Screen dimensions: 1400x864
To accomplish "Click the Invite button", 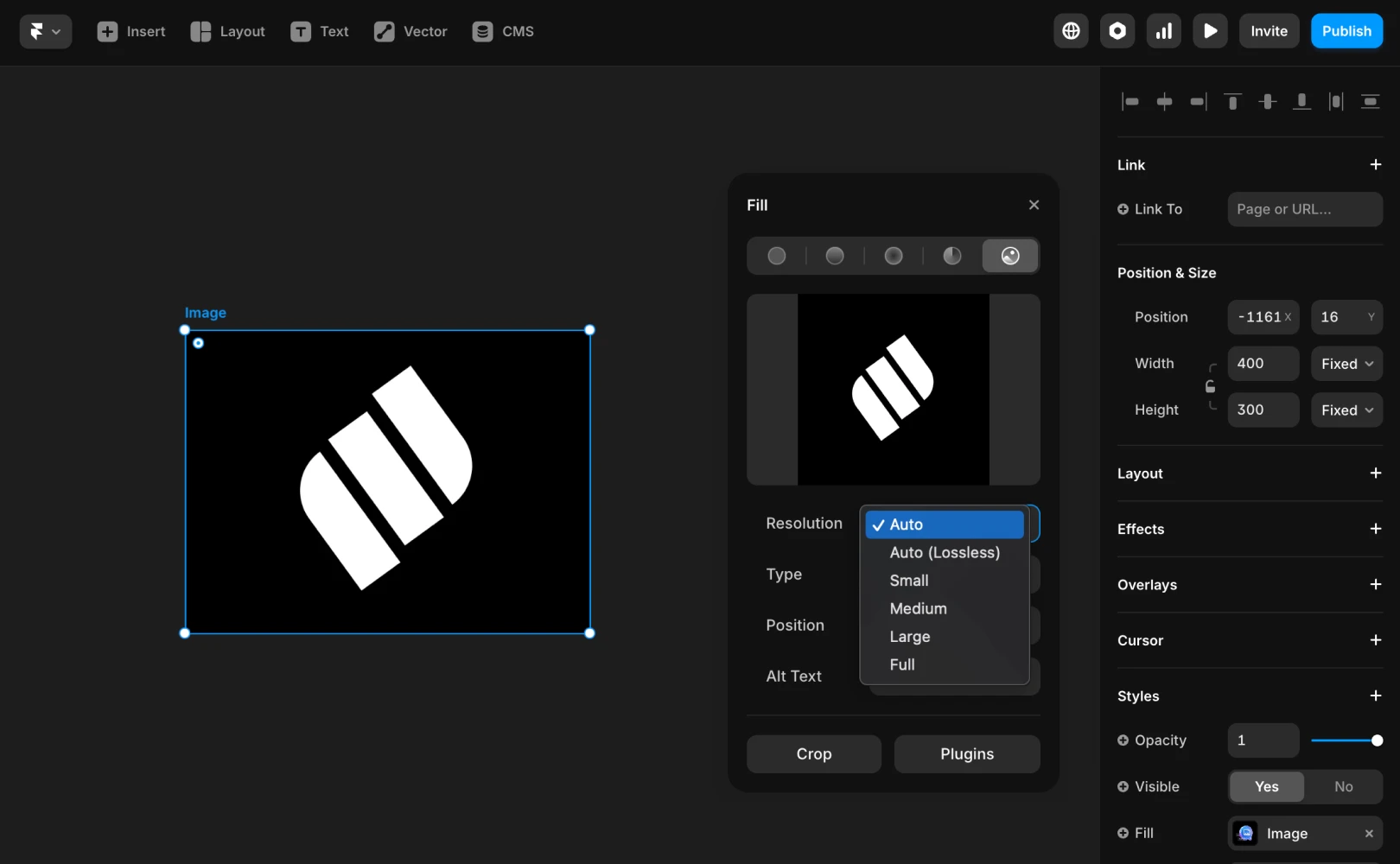I will point(1269,31).
